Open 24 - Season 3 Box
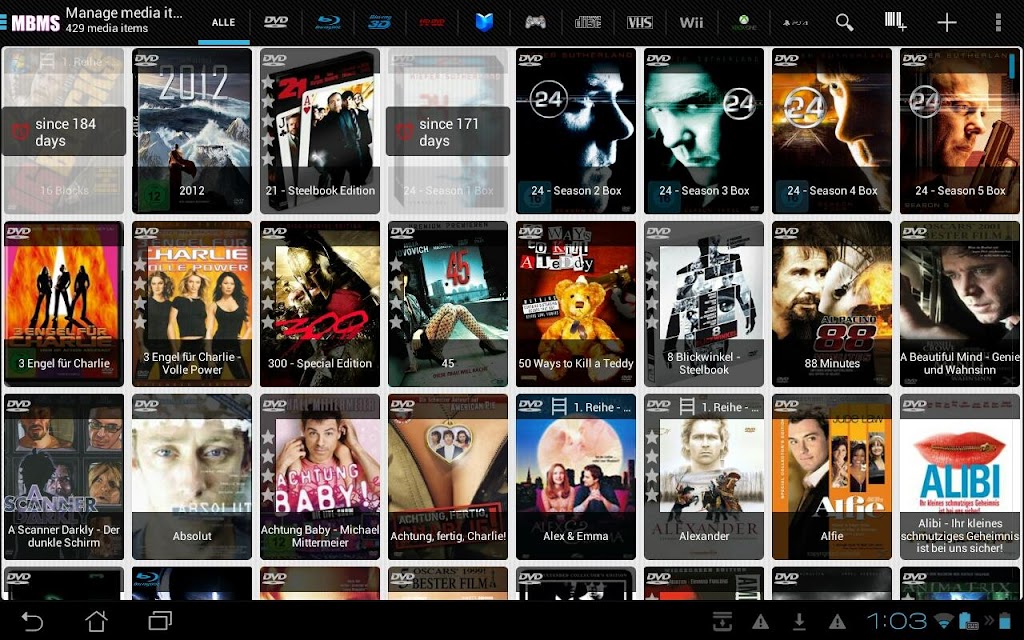 point(704,131)
